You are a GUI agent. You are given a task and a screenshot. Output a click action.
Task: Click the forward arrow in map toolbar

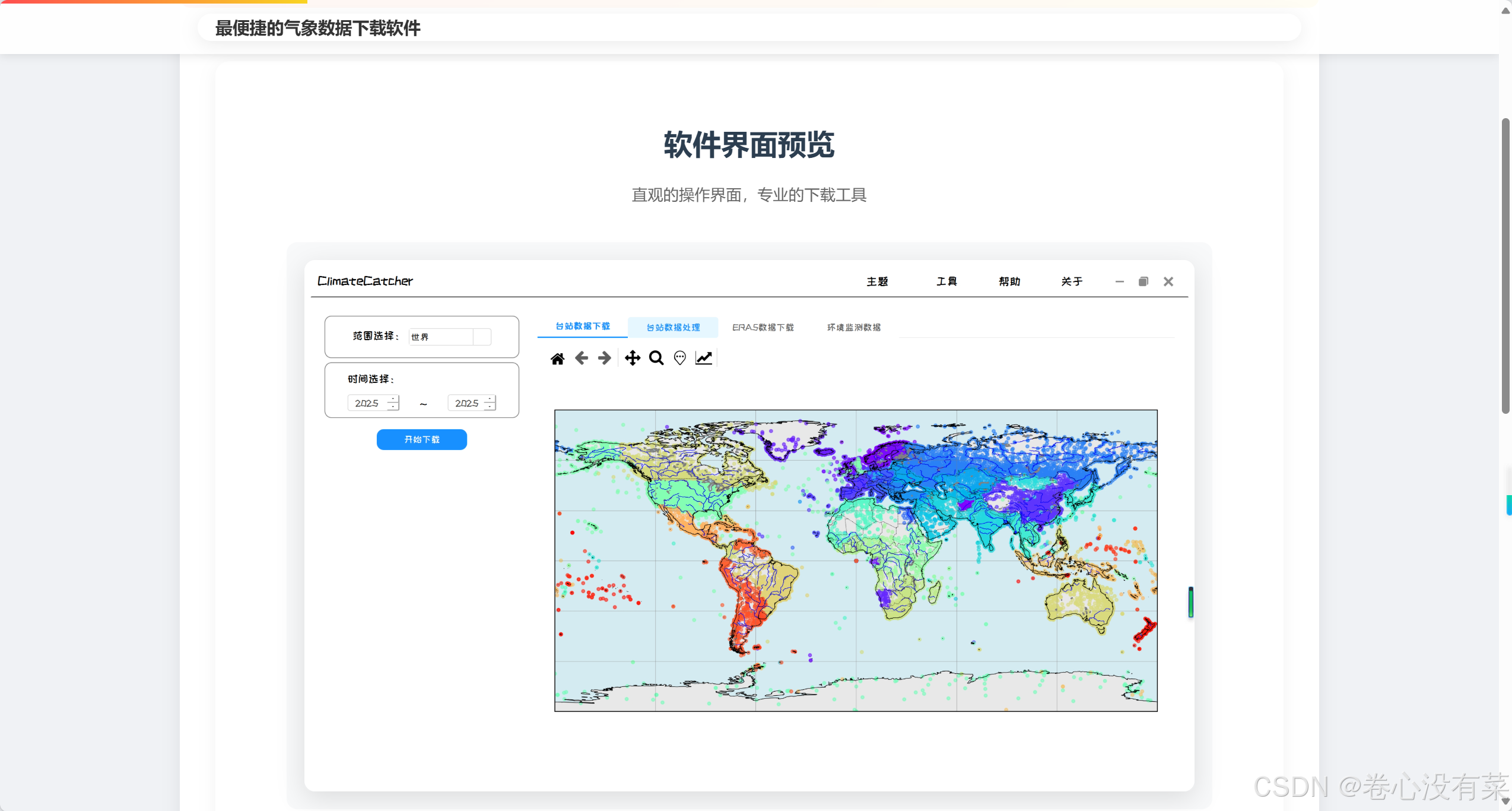click(604, 358)
